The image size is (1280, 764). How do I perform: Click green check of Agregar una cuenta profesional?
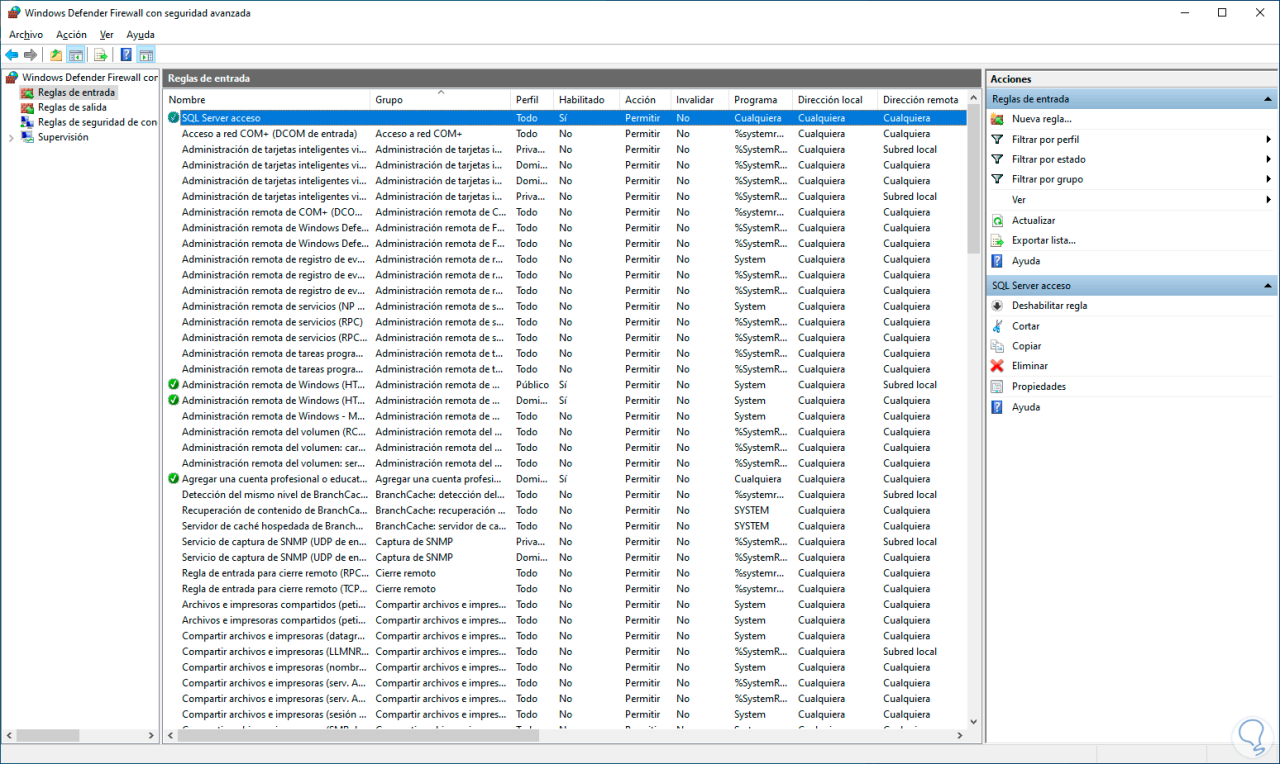(174, 479)
